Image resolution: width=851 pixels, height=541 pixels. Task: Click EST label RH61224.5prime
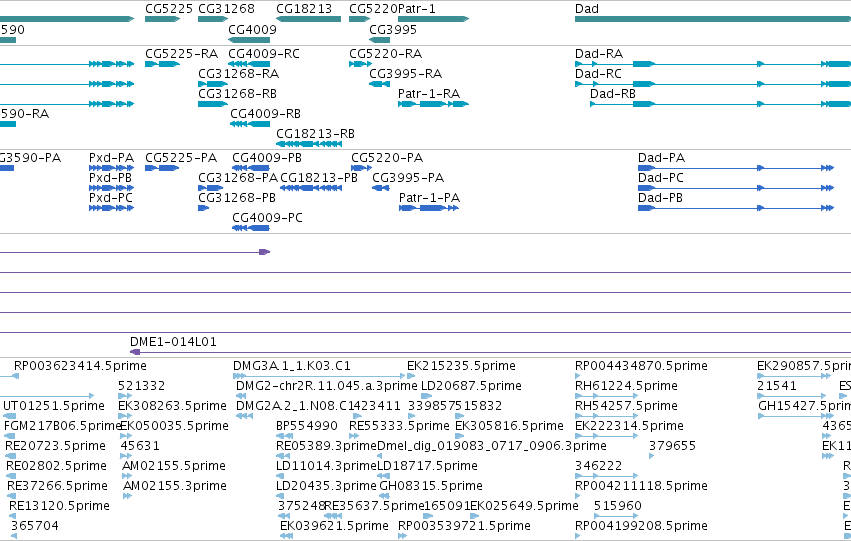[x=626, y=386]
